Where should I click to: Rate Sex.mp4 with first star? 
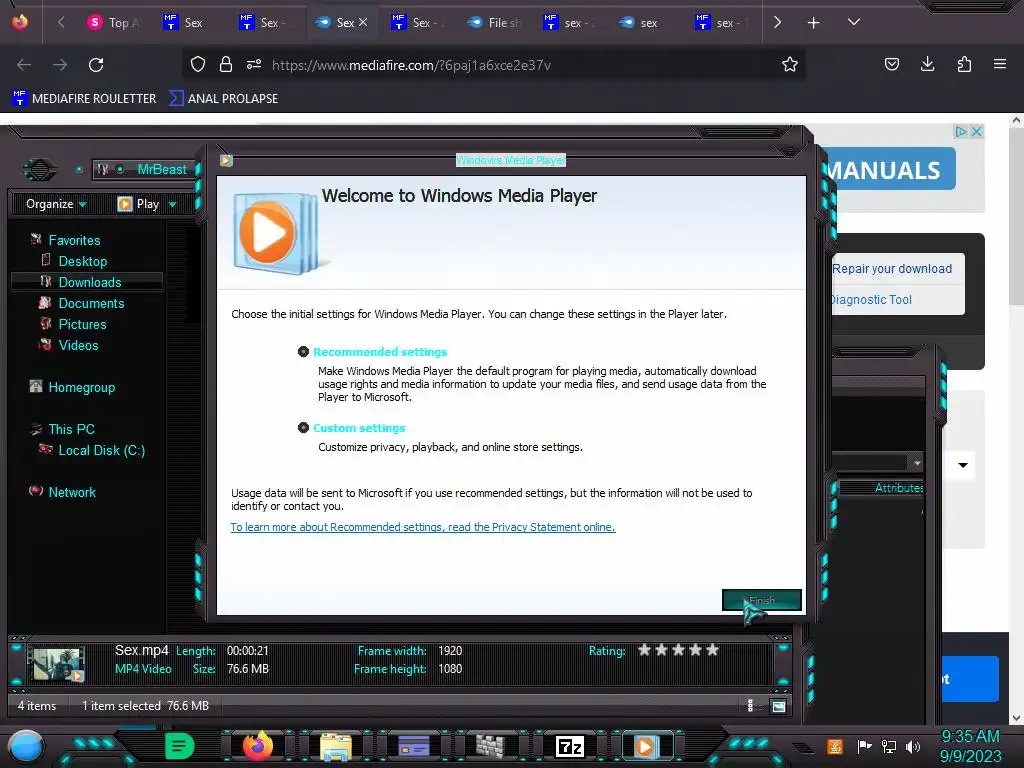point(645,650)
